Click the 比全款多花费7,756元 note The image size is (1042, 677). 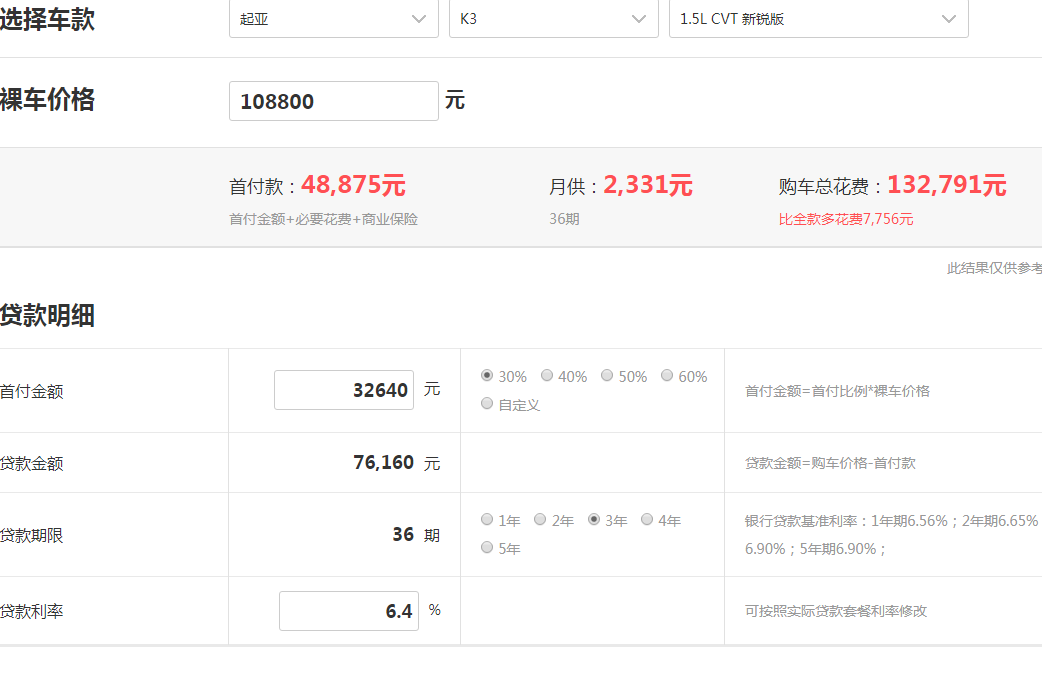(x=846, y=219)
